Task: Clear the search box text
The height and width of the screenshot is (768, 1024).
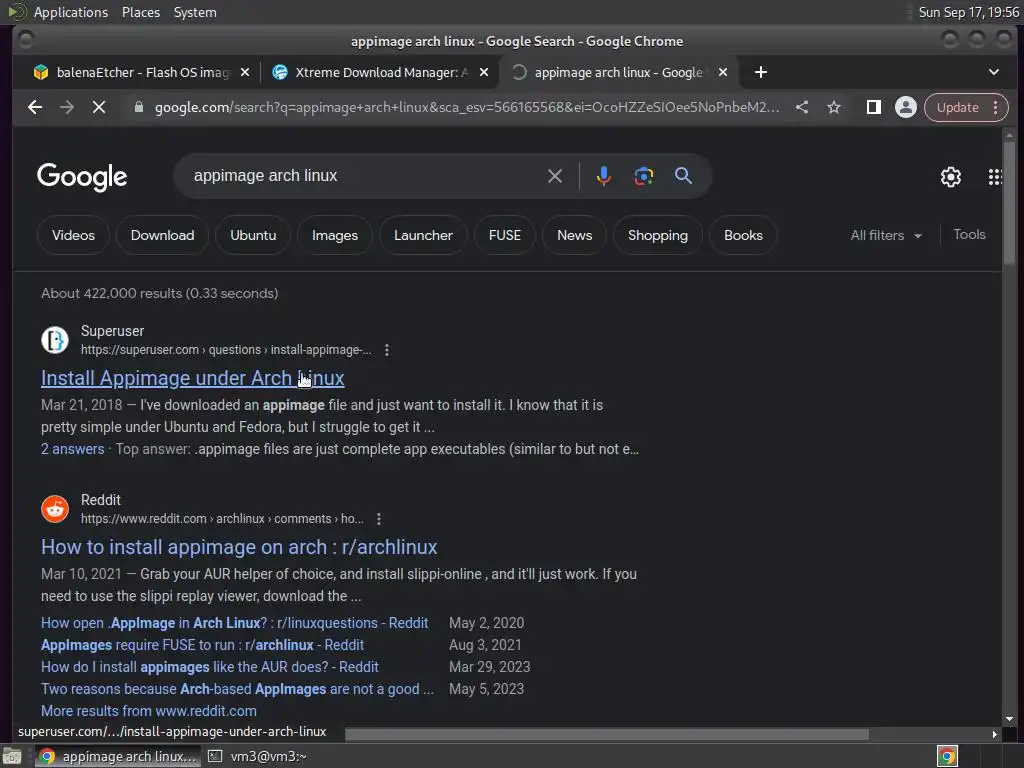Action: (x=554, y=176)
